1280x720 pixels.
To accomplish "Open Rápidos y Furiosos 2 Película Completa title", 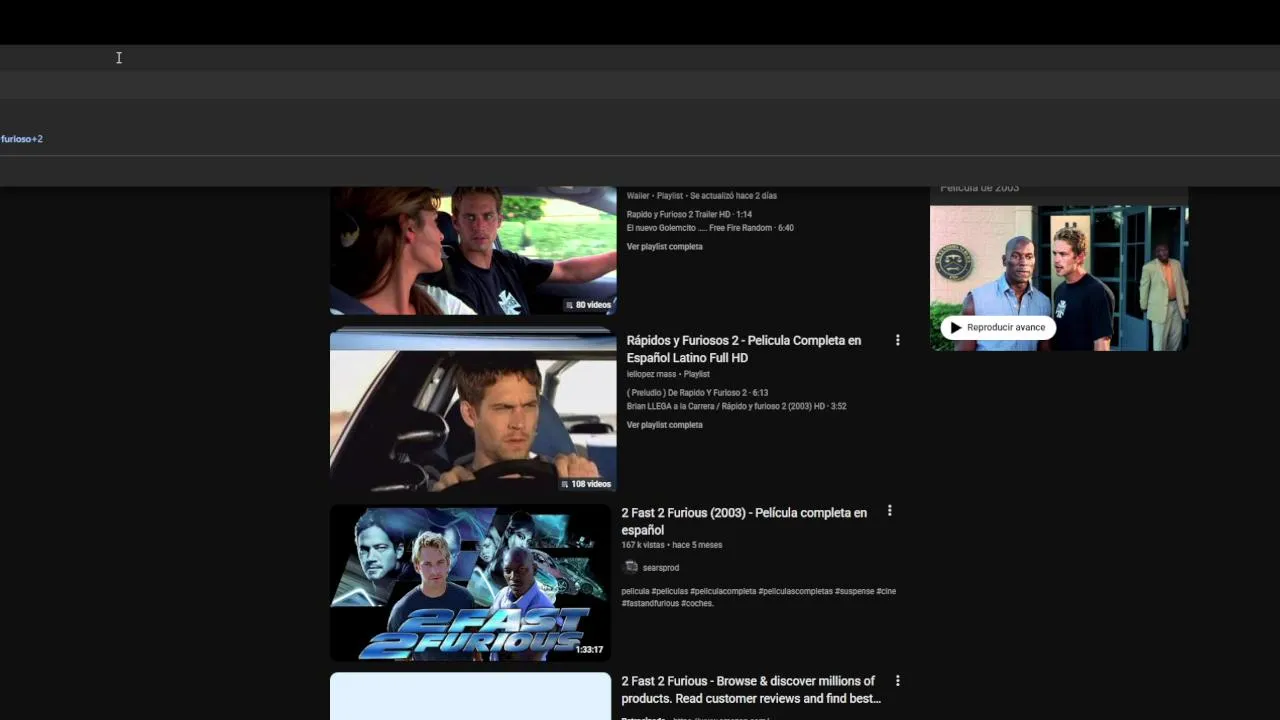I will (743, 349).
